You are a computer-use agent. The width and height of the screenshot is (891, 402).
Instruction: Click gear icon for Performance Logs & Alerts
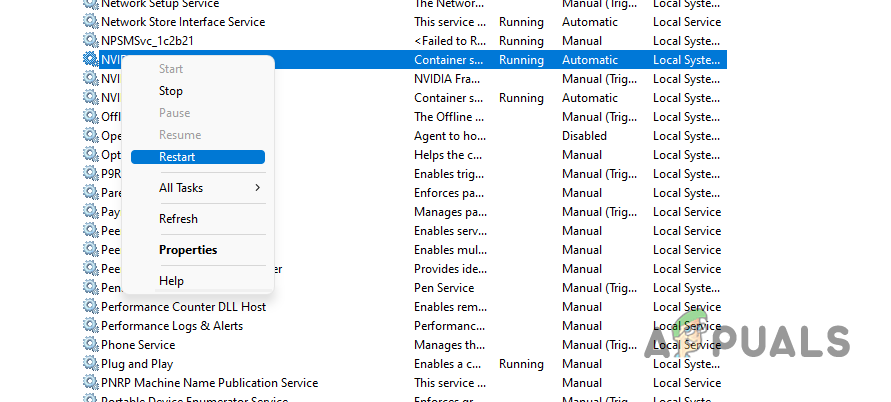pyautogui.click(x=91, y=326)
